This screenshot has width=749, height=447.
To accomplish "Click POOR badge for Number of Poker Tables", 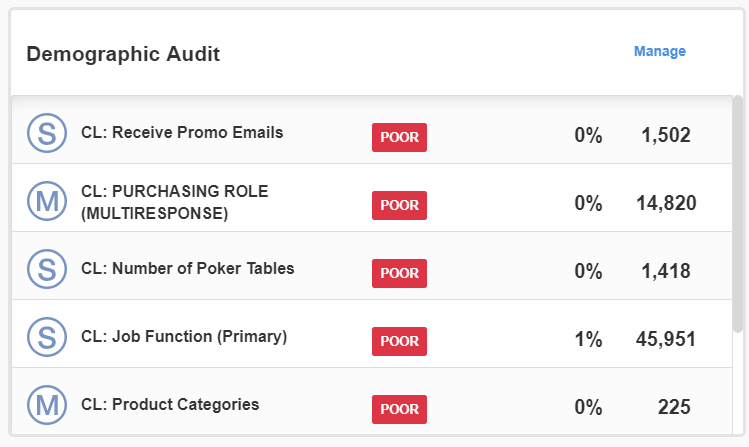I will coord(399,273).
